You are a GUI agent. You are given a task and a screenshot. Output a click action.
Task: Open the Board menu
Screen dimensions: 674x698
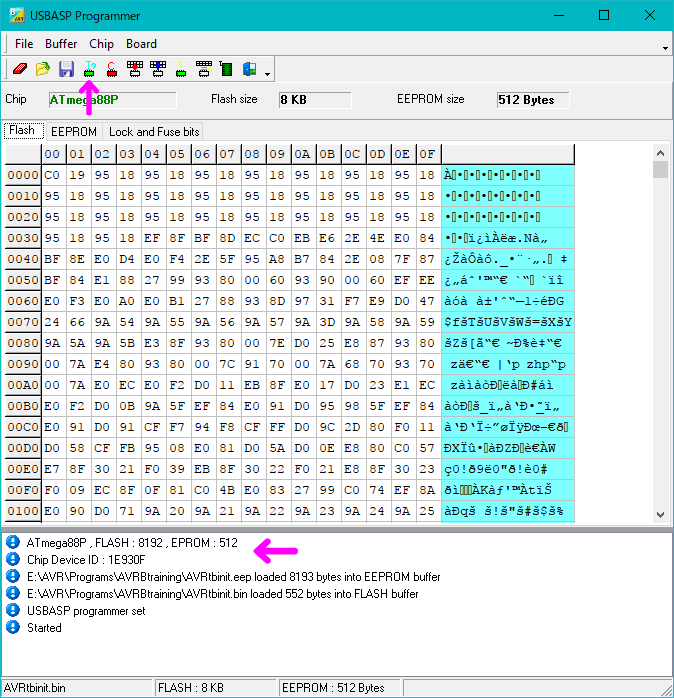(x=141, y=44)
